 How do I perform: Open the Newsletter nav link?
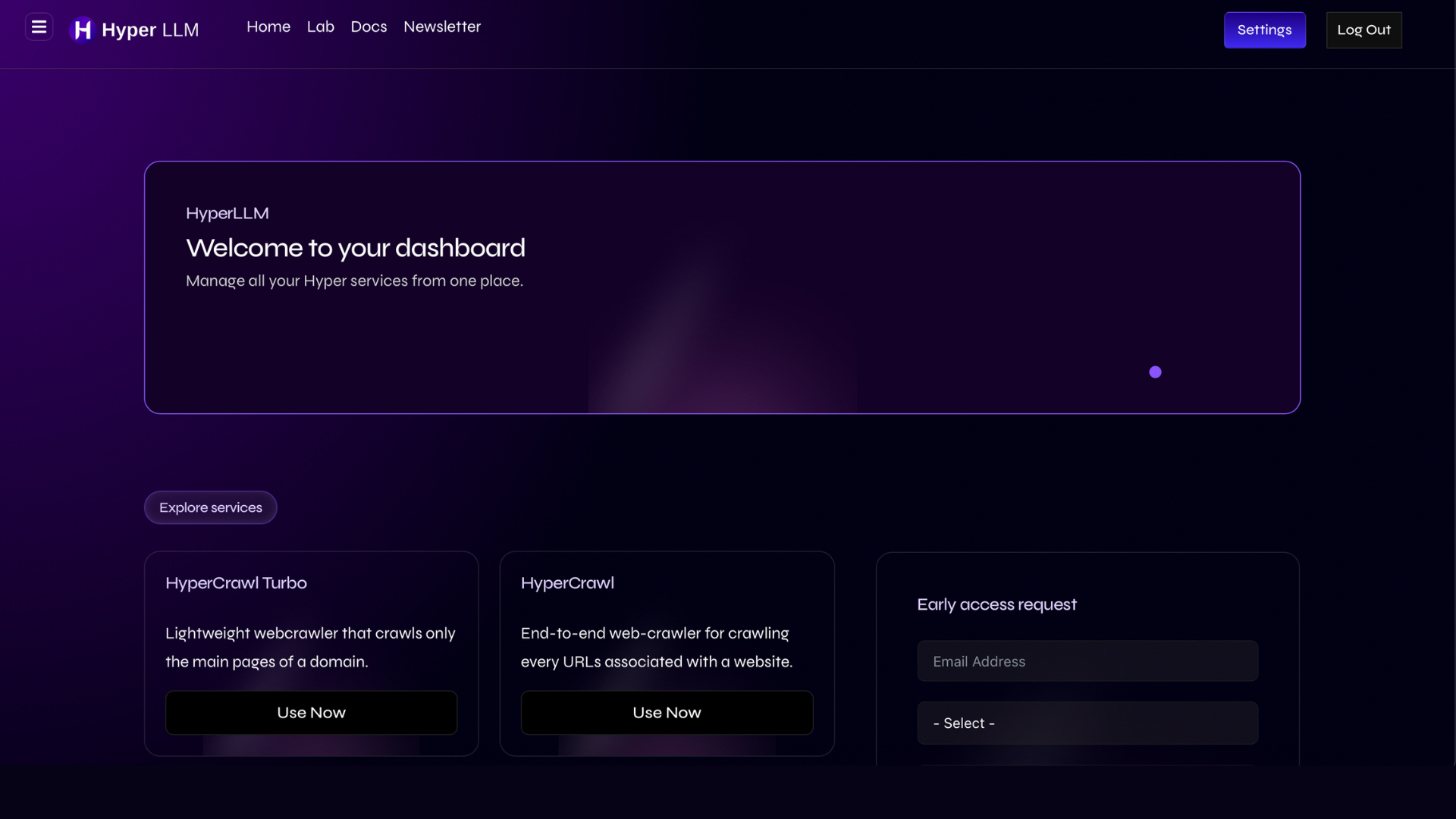coord(442,27)
